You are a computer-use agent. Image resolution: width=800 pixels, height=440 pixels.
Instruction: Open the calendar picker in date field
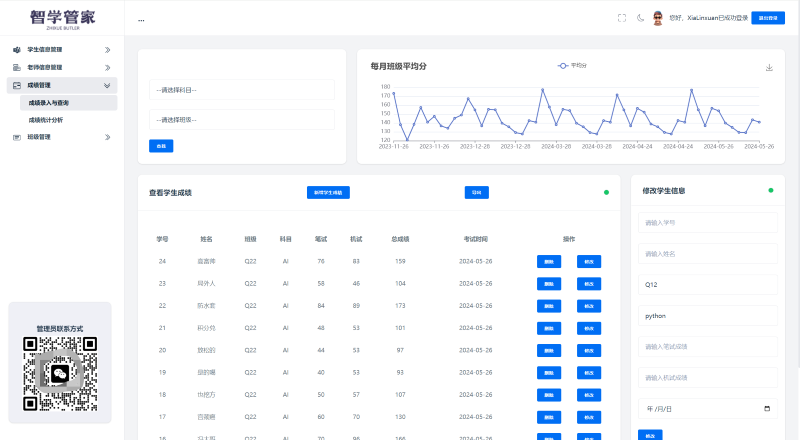tap(767, 409)
